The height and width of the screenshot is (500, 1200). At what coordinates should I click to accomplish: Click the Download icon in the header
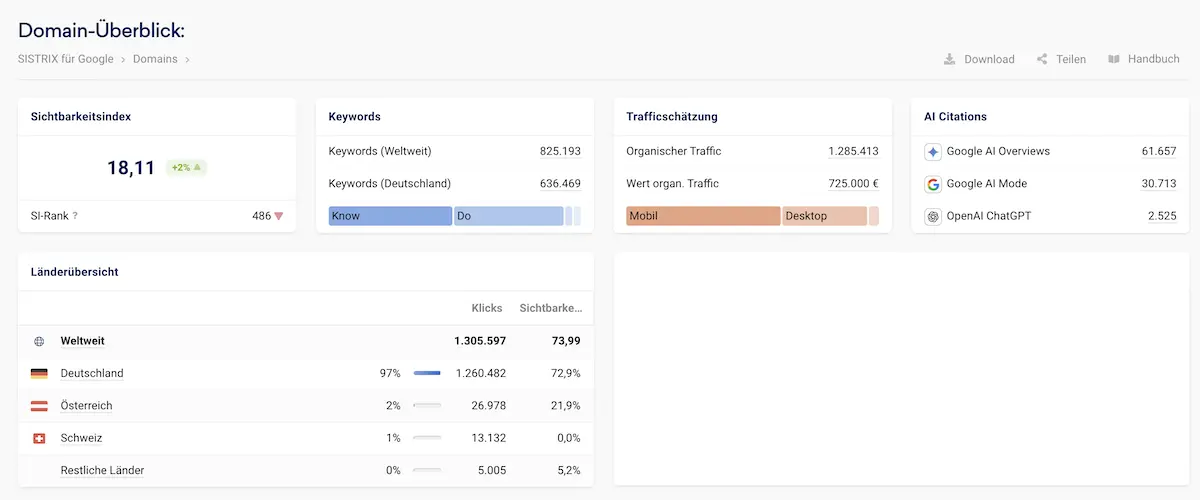(x=949, y=59)
